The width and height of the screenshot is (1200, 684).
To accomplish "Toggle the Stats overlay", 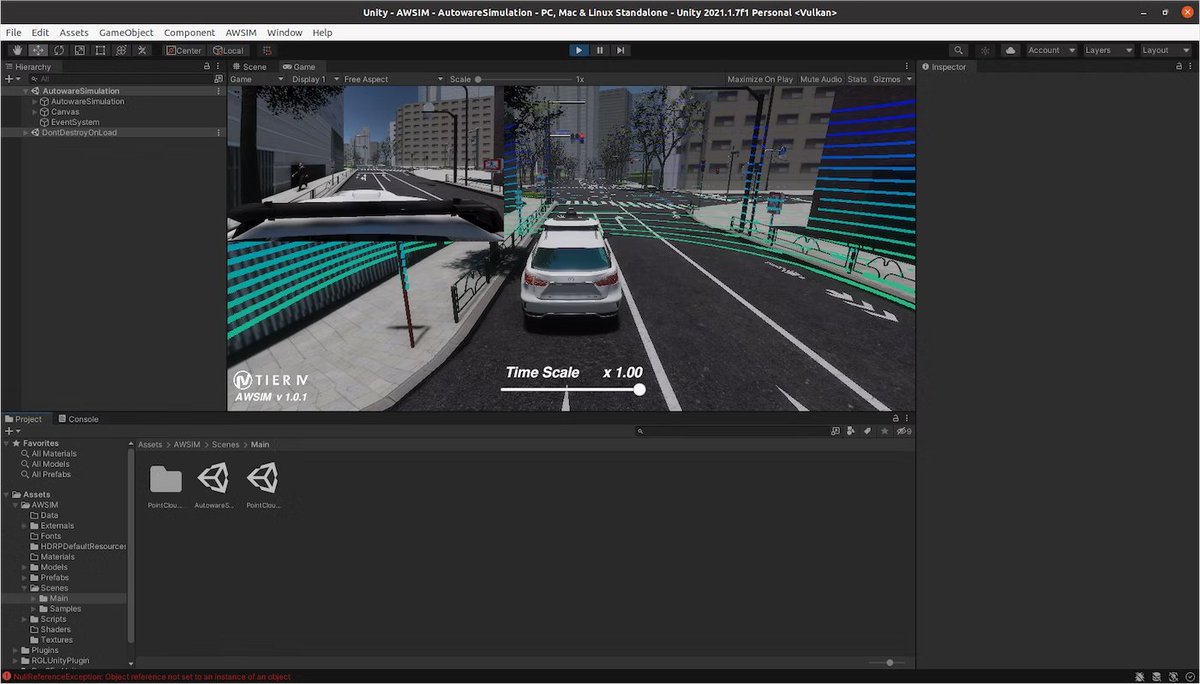I will click(x=857, y=79).
